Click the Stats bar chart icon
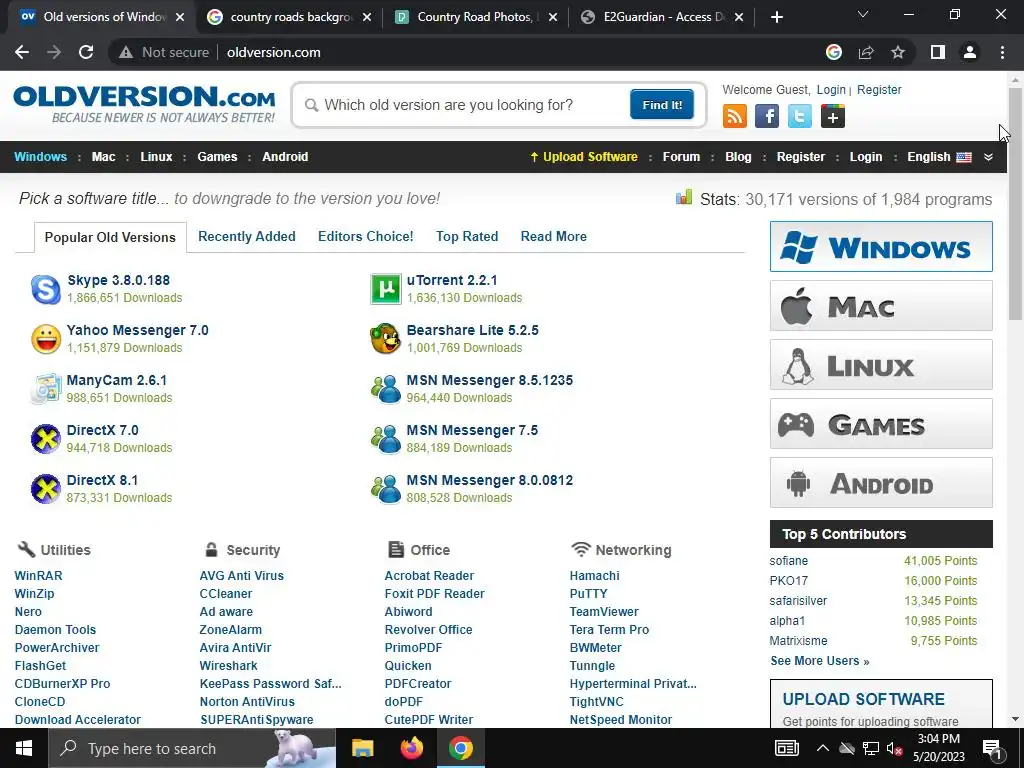 (684, 197)
